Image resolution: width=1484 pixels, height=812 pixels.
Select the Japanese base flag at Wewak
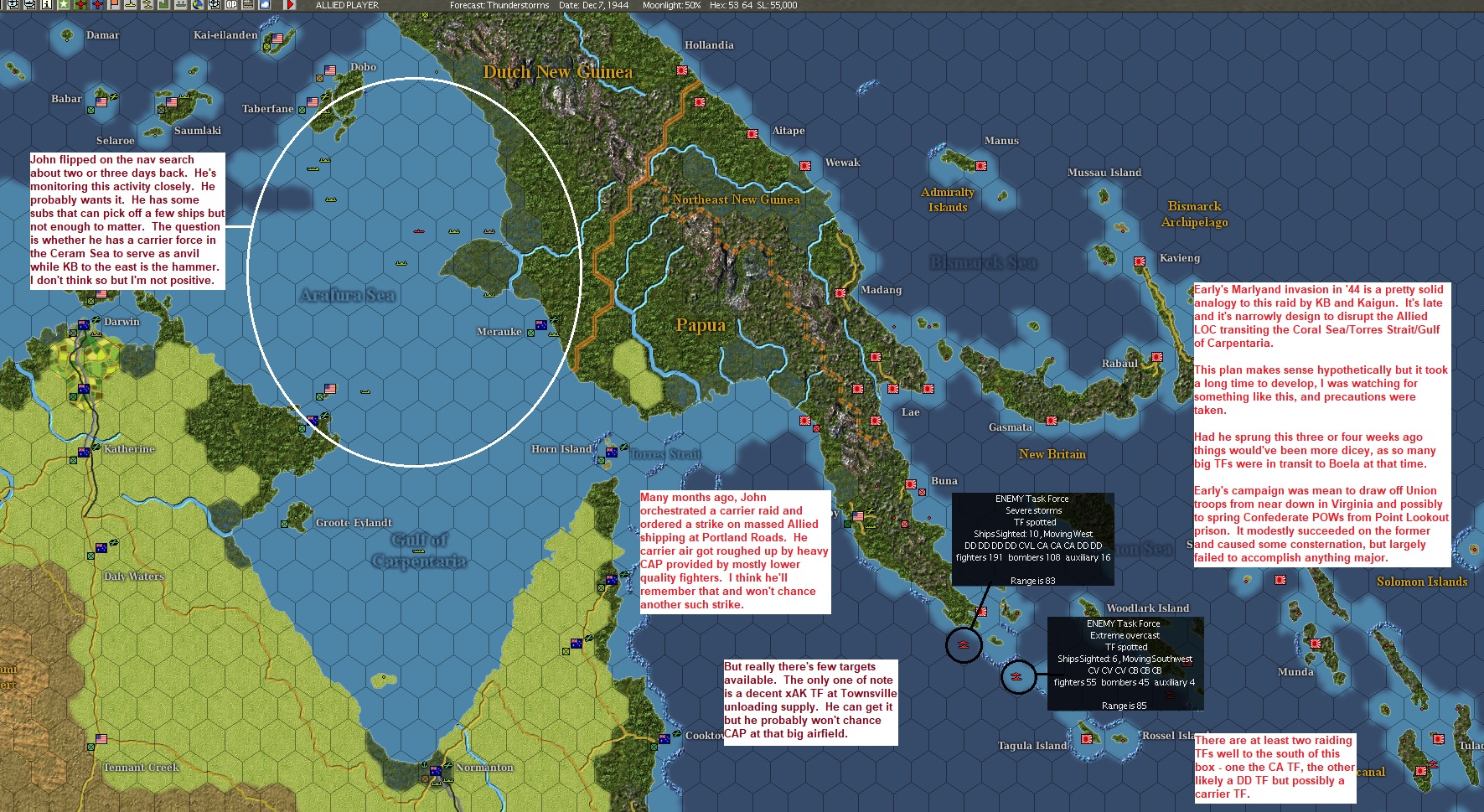pyautogui.click(x=805, y=165)
